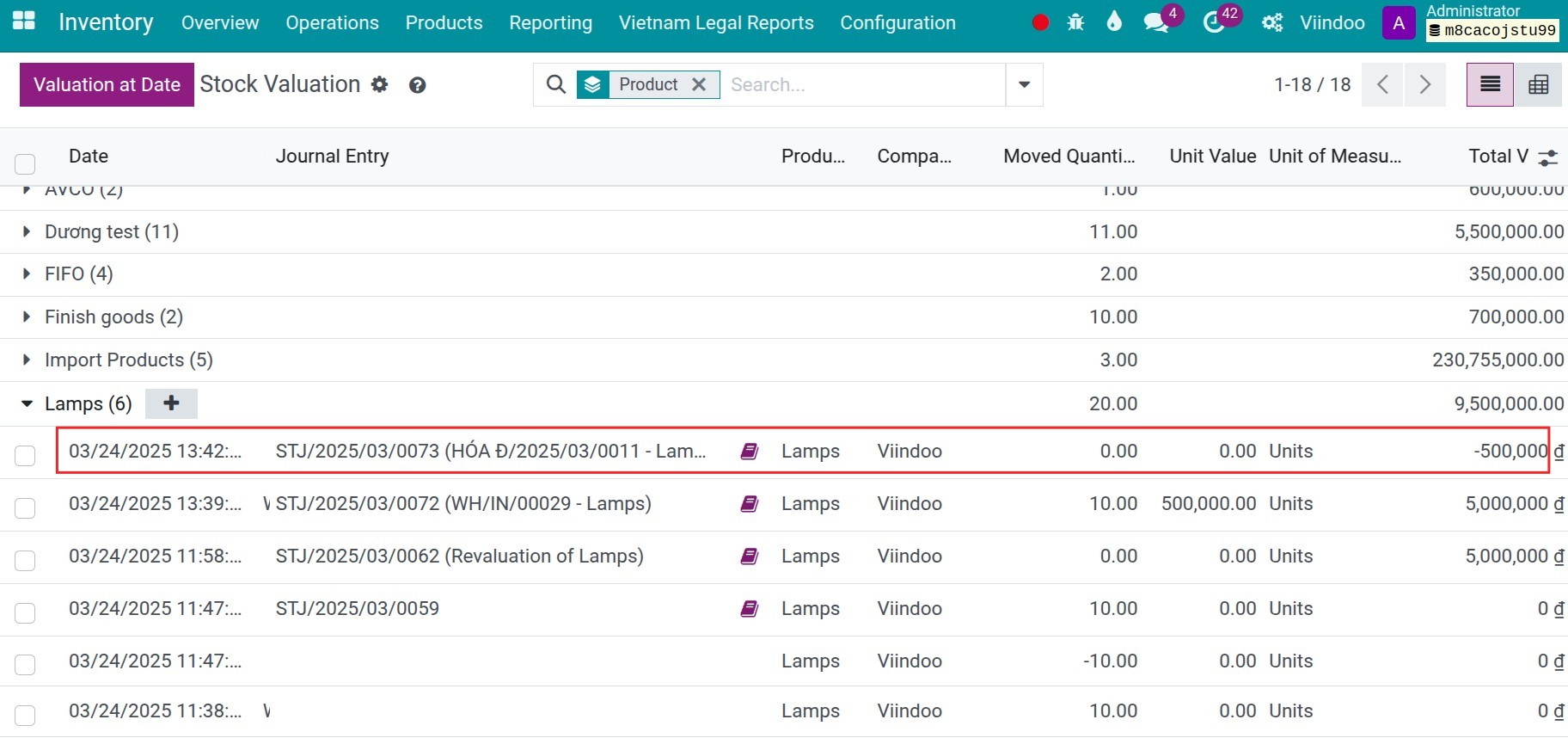1568x738 pixels.
Task: Focus the Search input field
Action: [x=863, y=84]
